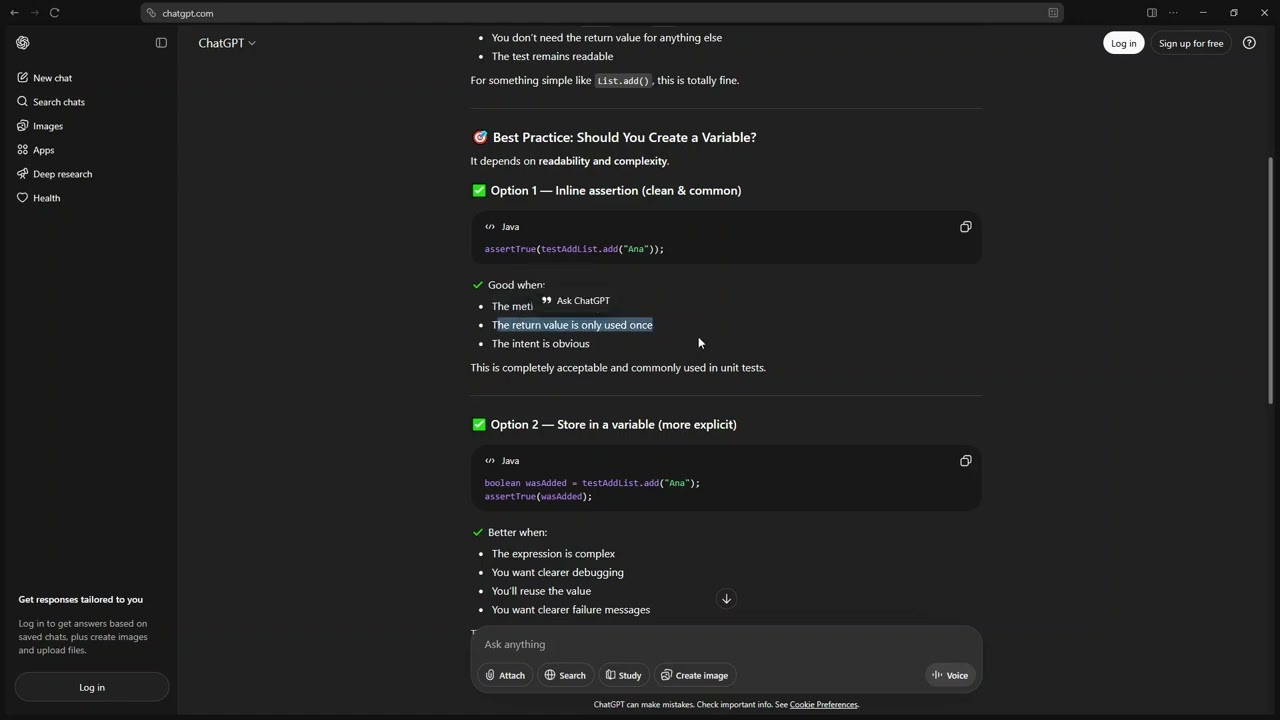Click the assertTrue(wasAdded); code line
This screenshot has width=1280, height=720.
pos(538,497)
